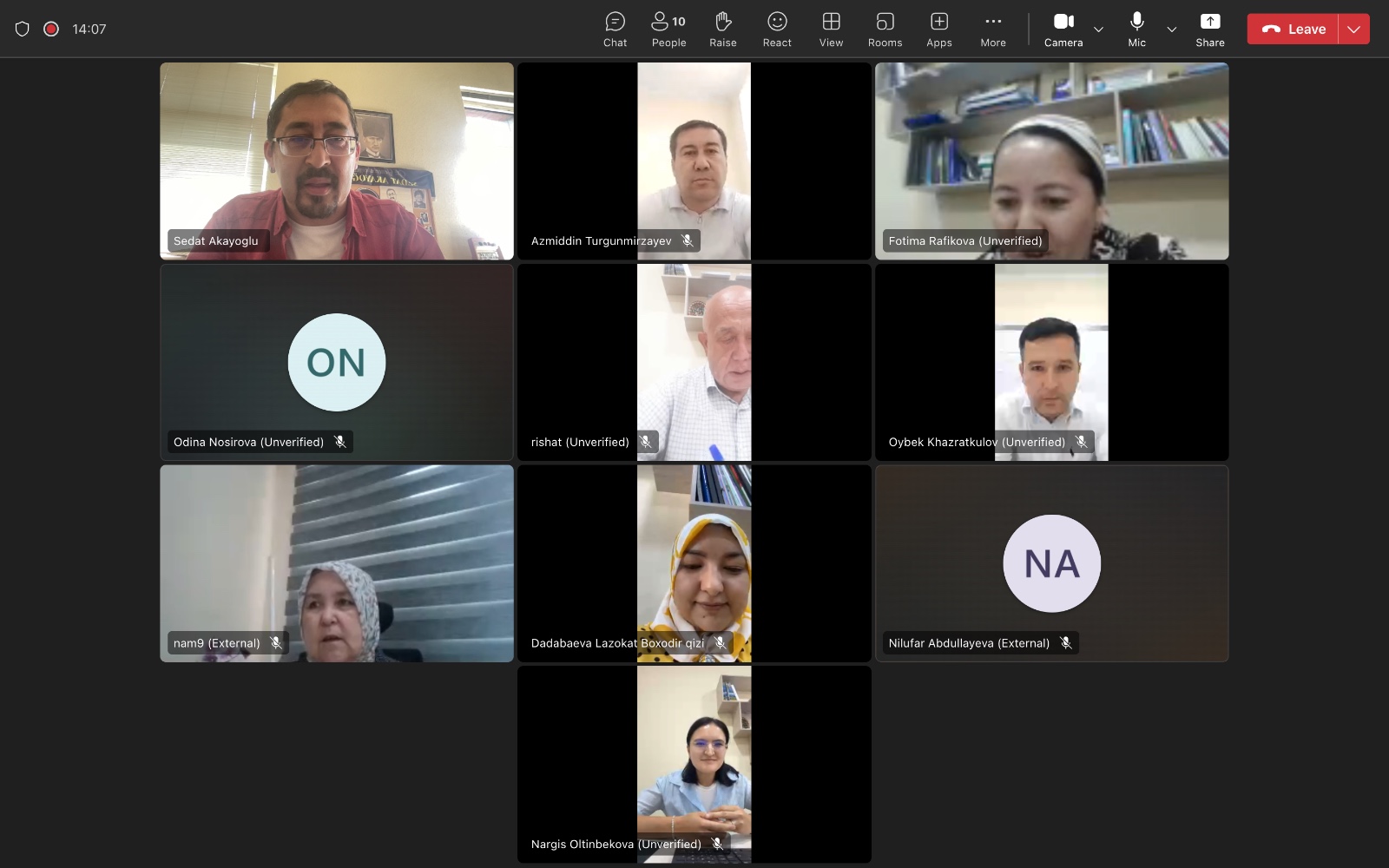Share your screen
Viewport: 1389px width, 868px height.
click(1210, 30)
